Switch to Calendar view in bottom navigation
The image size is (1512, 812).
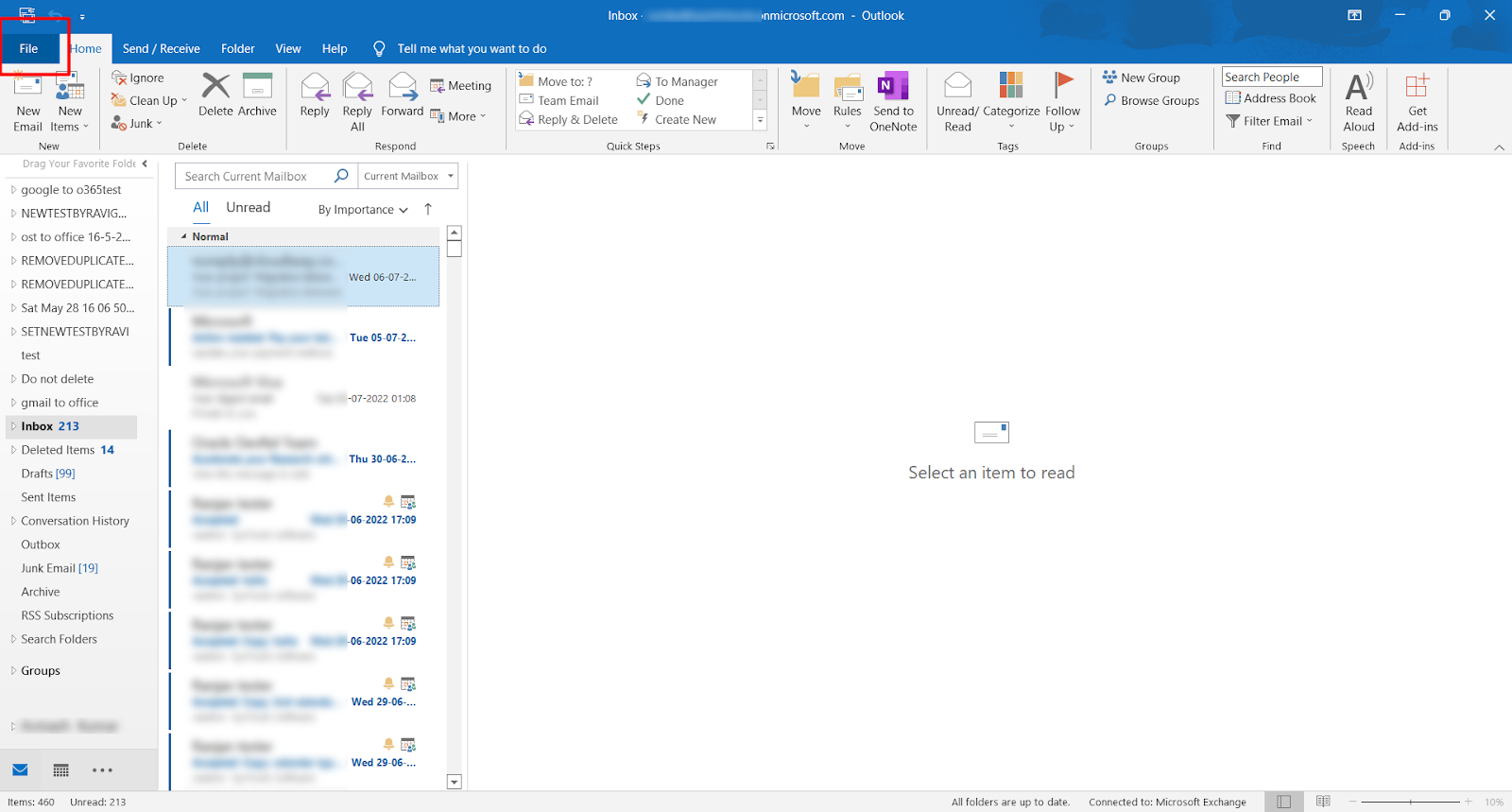tap(61, 770)
